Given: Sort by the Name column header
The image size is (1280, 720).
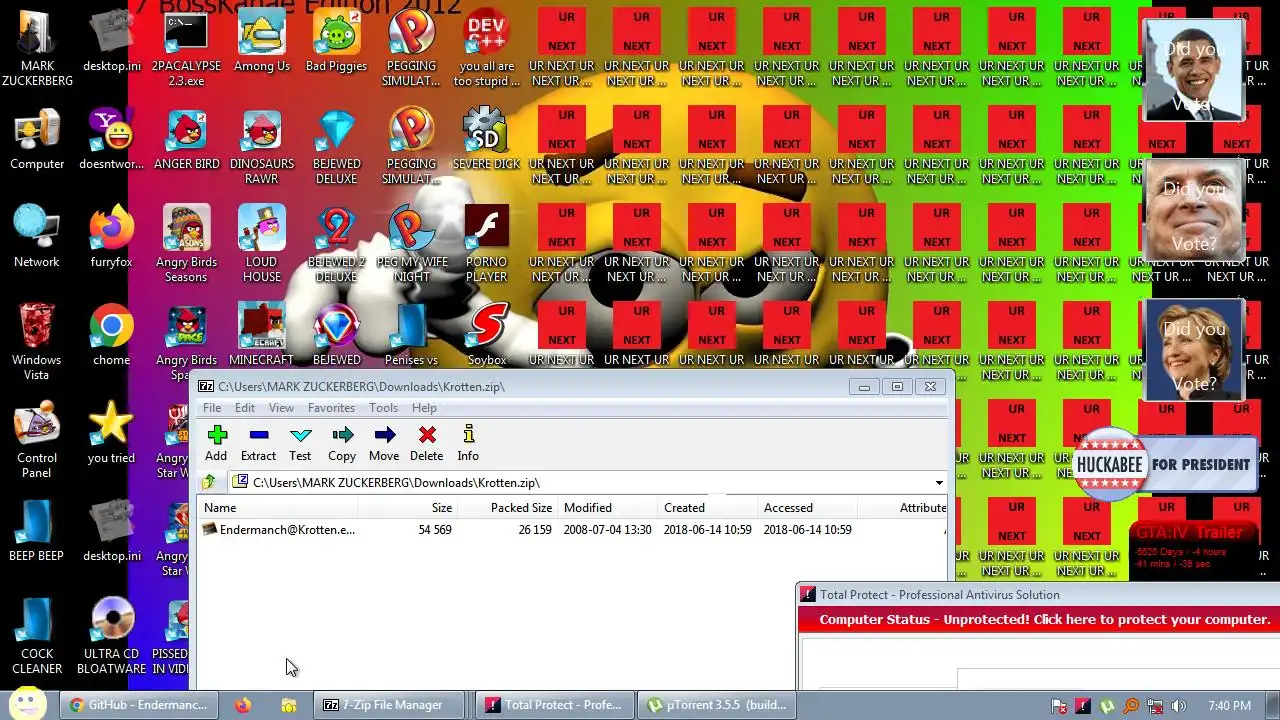Looking at the screenshot, I should point(278,508).
